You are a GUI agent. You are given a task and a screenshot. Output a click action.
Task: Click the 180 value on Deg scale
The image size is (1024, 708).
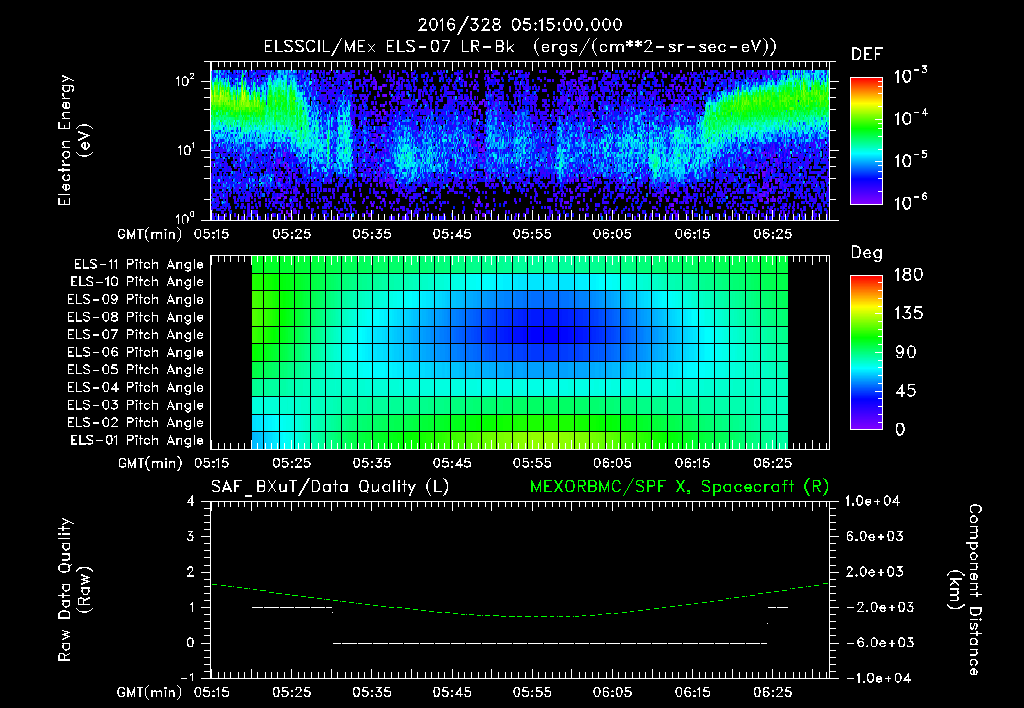click(908, 275)
